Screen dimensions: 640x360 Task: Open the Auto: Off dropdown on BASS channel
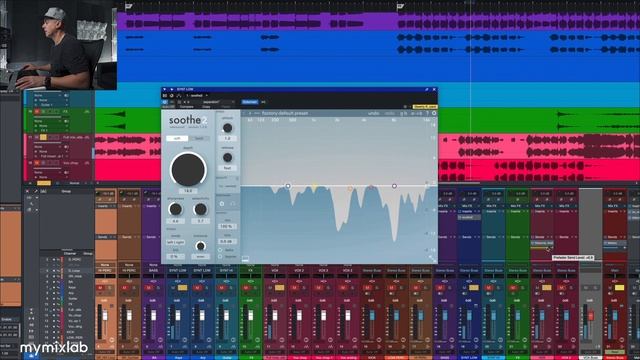click(153, 352)
